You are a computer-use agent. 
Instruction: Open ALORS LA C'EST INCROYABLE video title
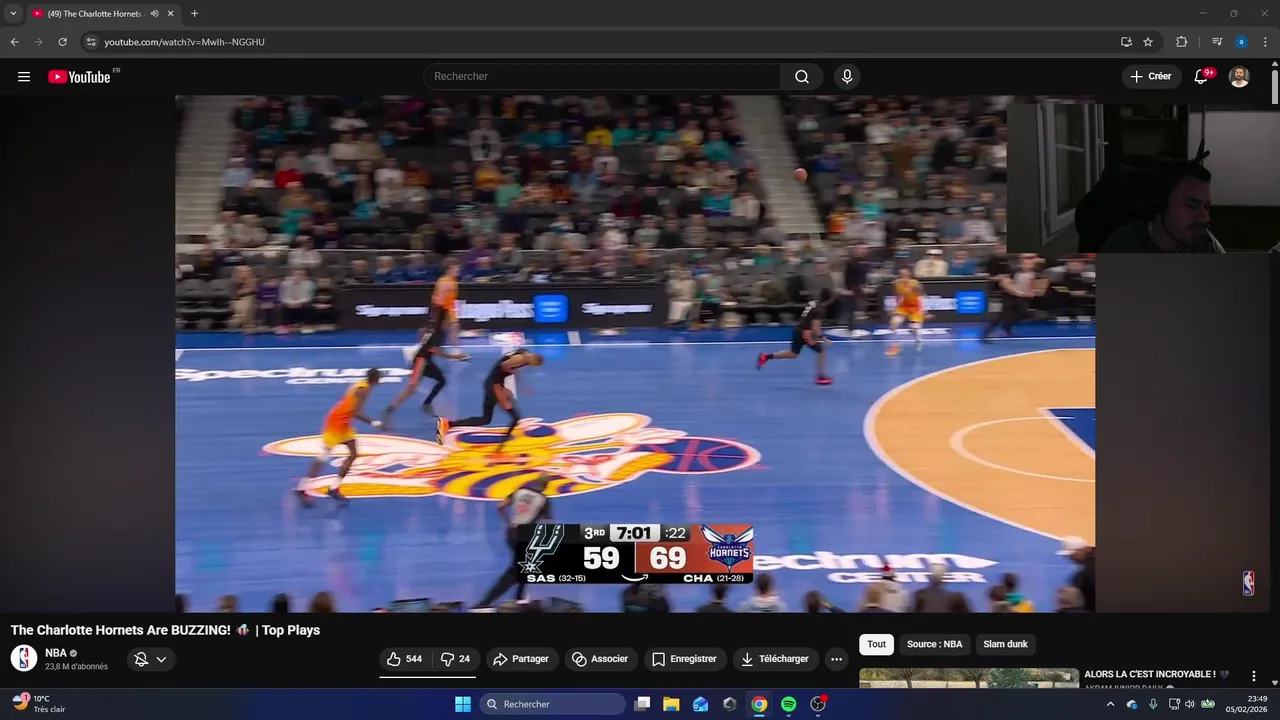click(1157, 674)
